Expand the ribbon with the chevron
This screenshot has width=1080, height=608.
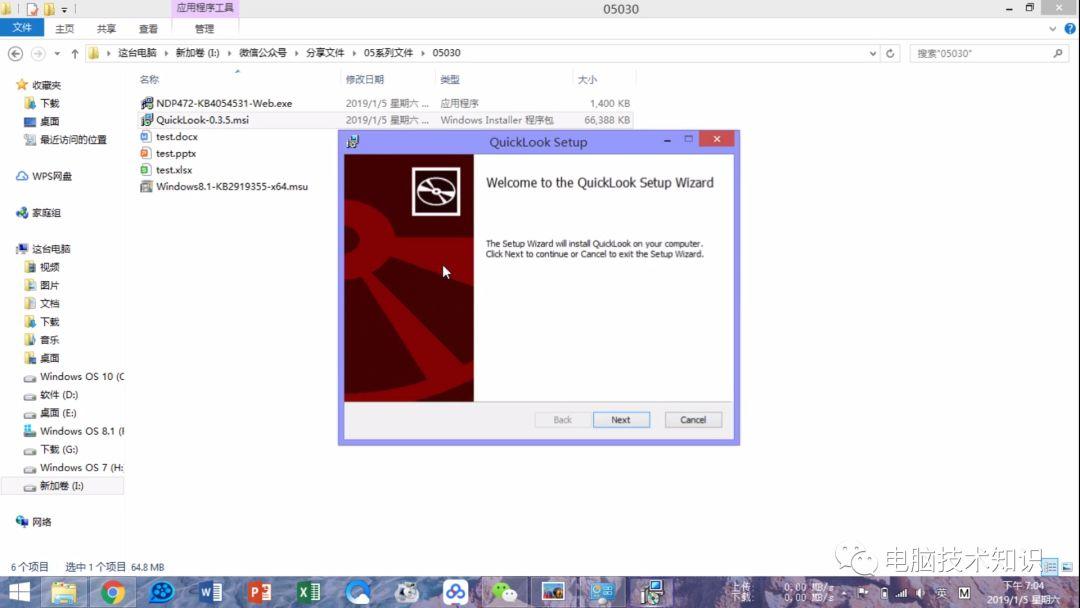1052,29
